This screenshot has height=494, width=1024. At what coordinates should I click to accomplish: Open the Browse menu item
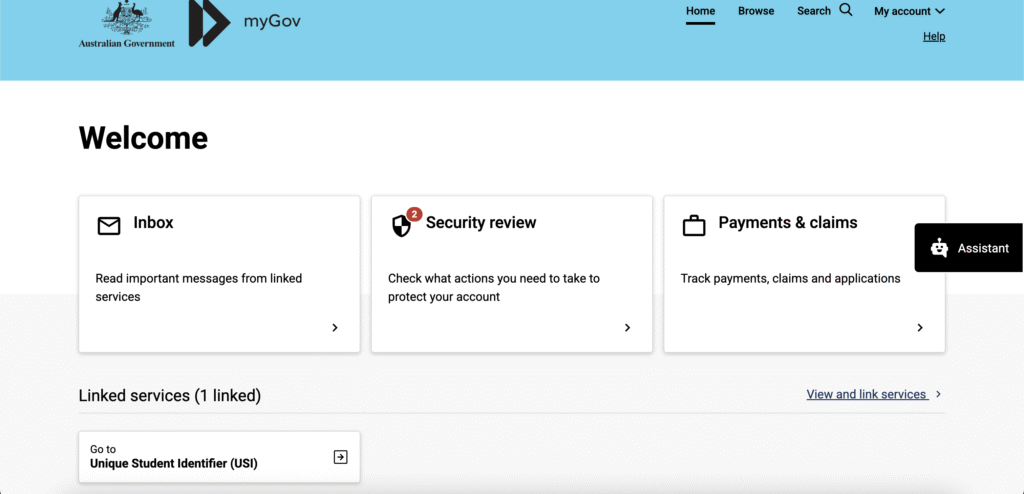point(756,11)
